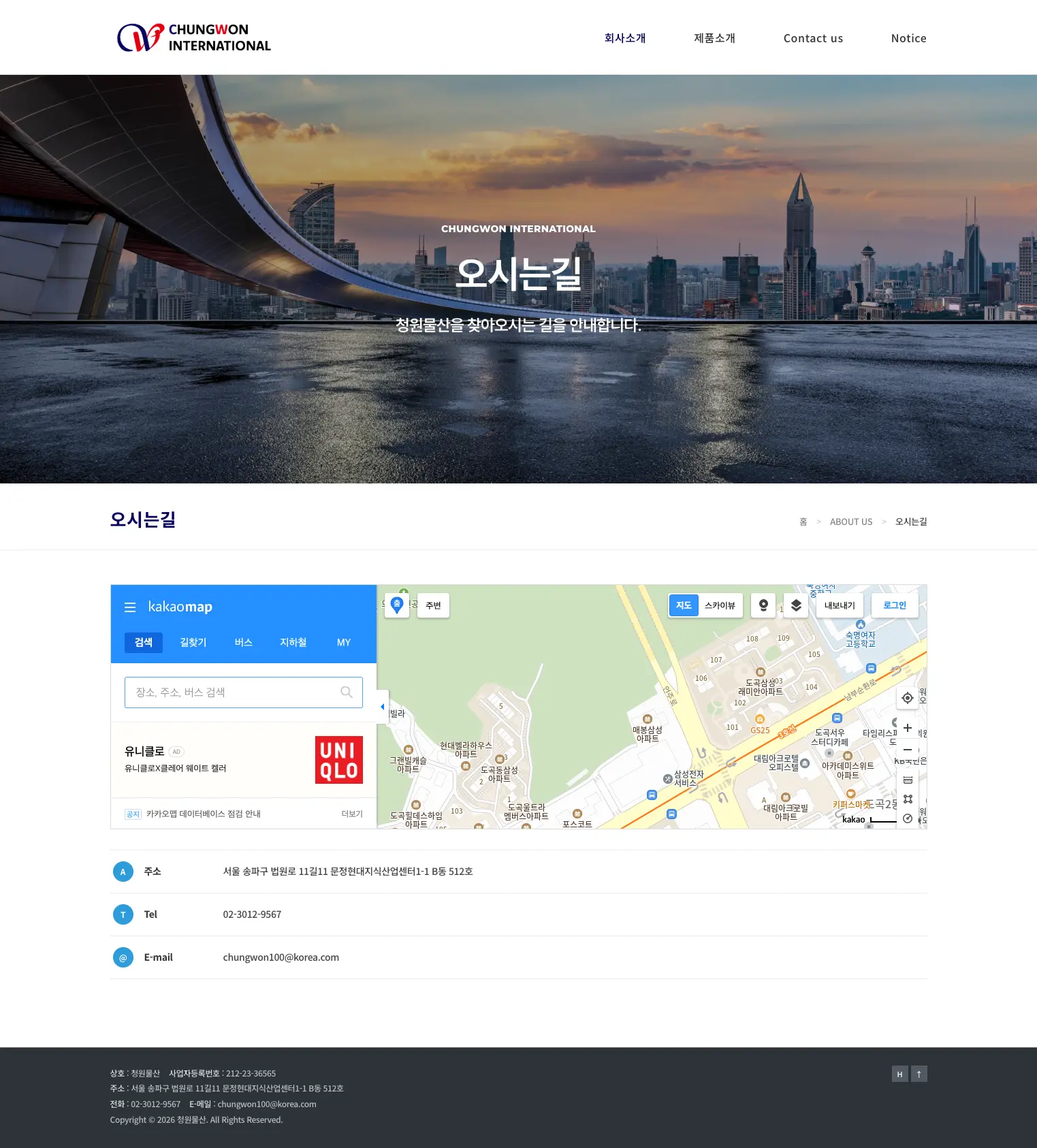Click the GS25 store marker on map

click(760, 720)
